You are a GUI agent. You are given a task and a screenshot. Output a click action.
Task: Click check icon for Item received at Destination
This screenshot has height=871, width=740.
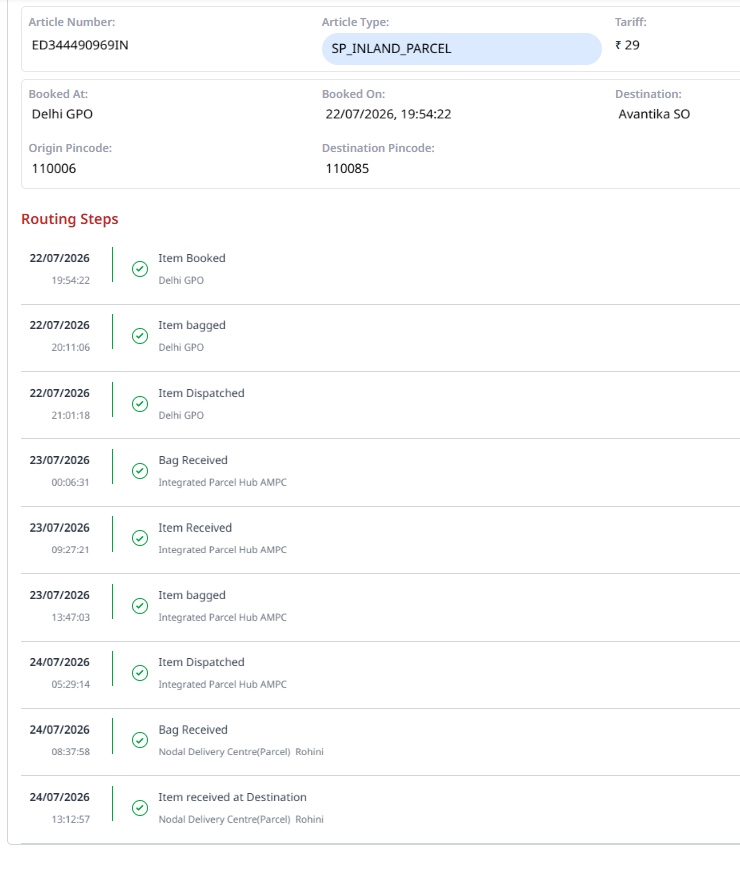[x=140, y=808]
